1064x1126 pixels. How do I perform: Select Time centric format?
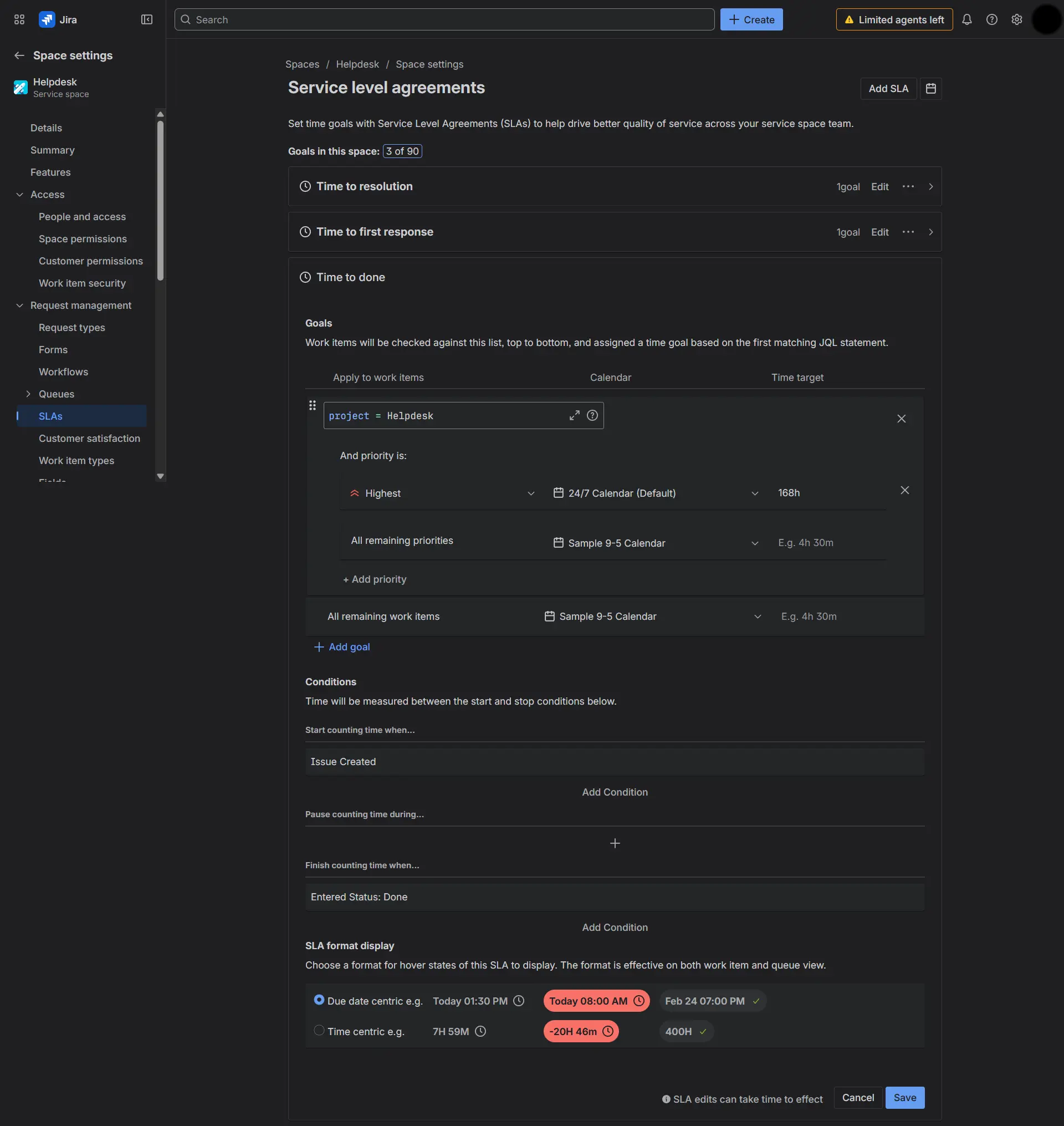319,1030
